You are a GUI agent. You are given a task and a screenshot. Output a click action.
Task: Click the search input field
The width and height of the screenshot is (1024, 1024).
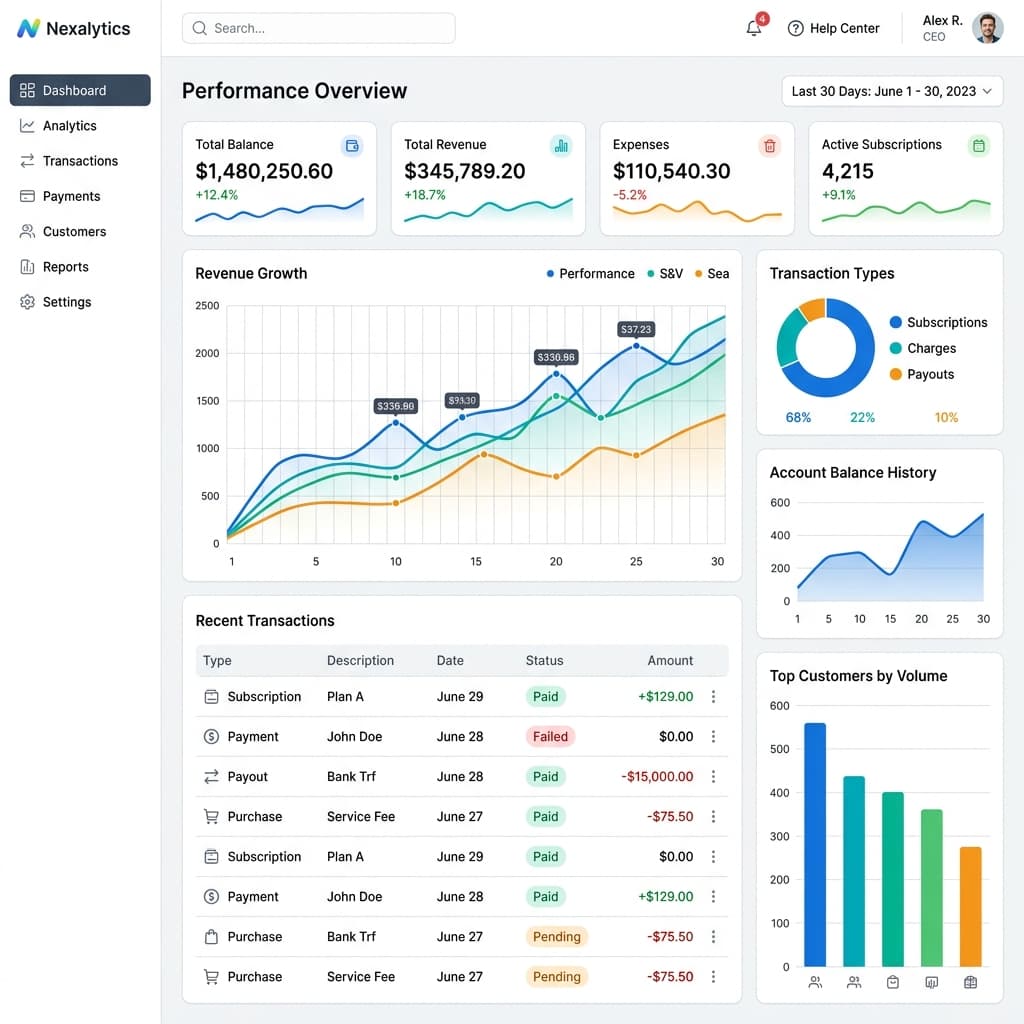(x=319, y=28)
